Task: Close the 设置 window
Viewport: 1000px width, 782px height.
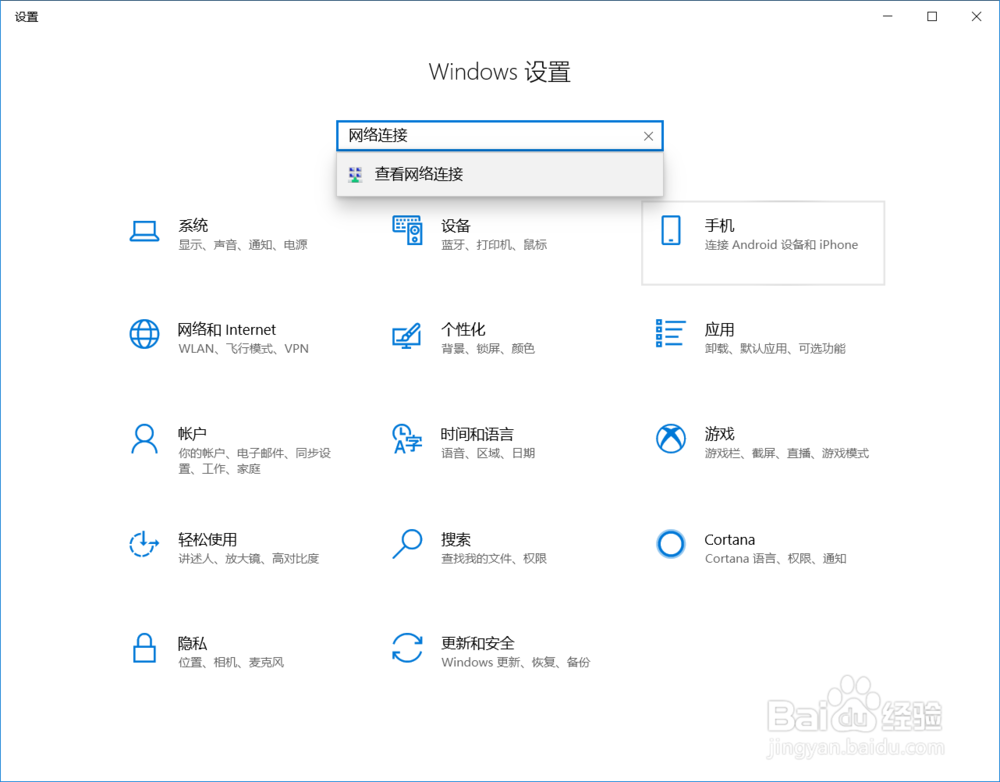Action: pos(976,17)
